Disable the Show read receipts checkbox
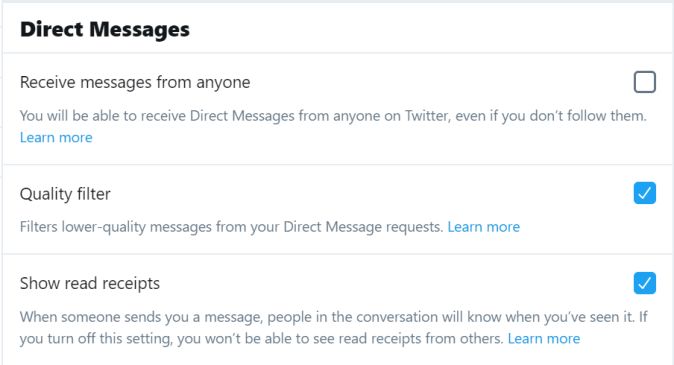The width and height of the screenshot is (674, 365). point(644,283)
